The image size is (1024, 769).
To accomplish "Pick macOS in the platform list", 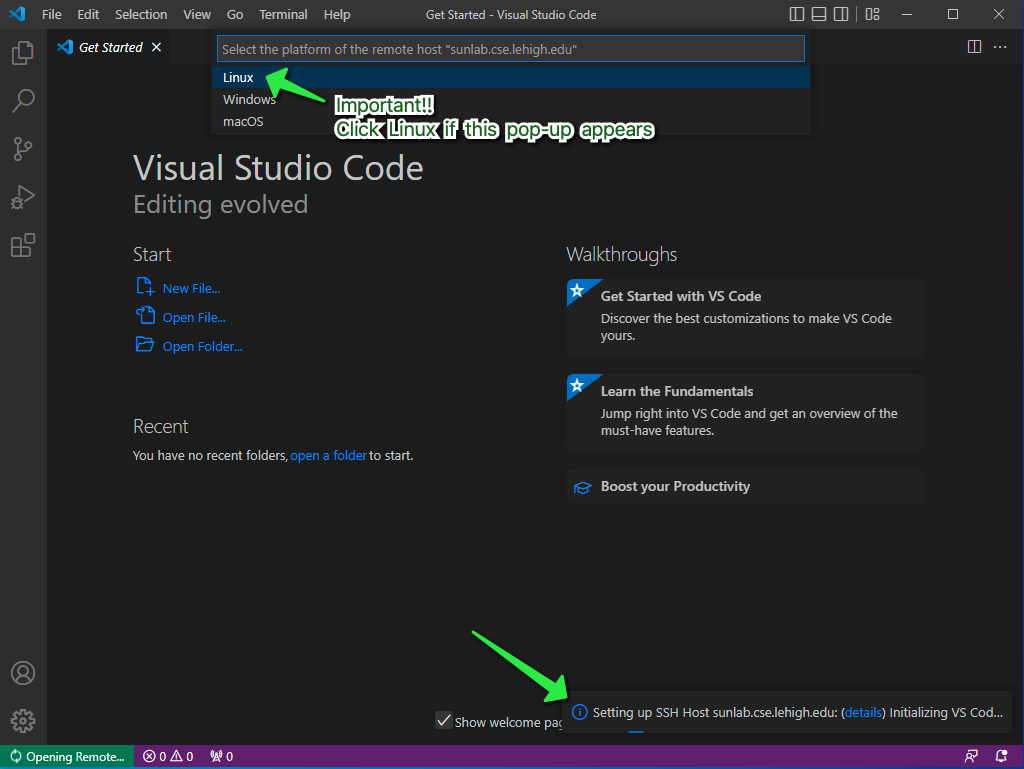I will click(243, 121).
